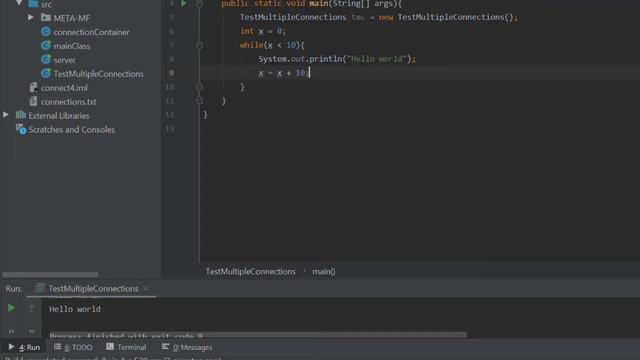
Task: Click main() breadcrumb
Action: [324, 271]
